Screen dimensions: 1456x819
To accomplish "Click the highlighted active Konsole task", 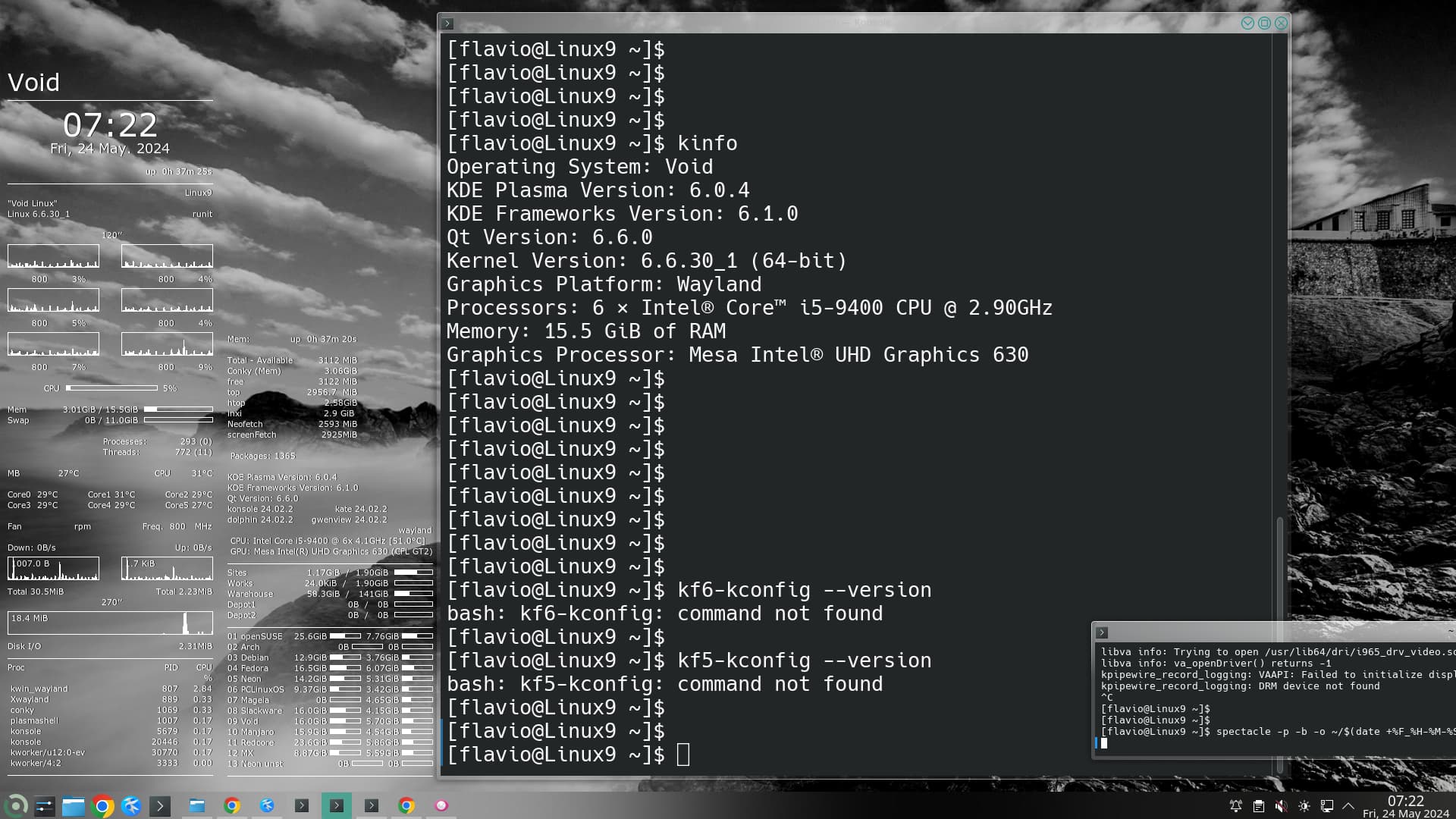I will 337,805.
